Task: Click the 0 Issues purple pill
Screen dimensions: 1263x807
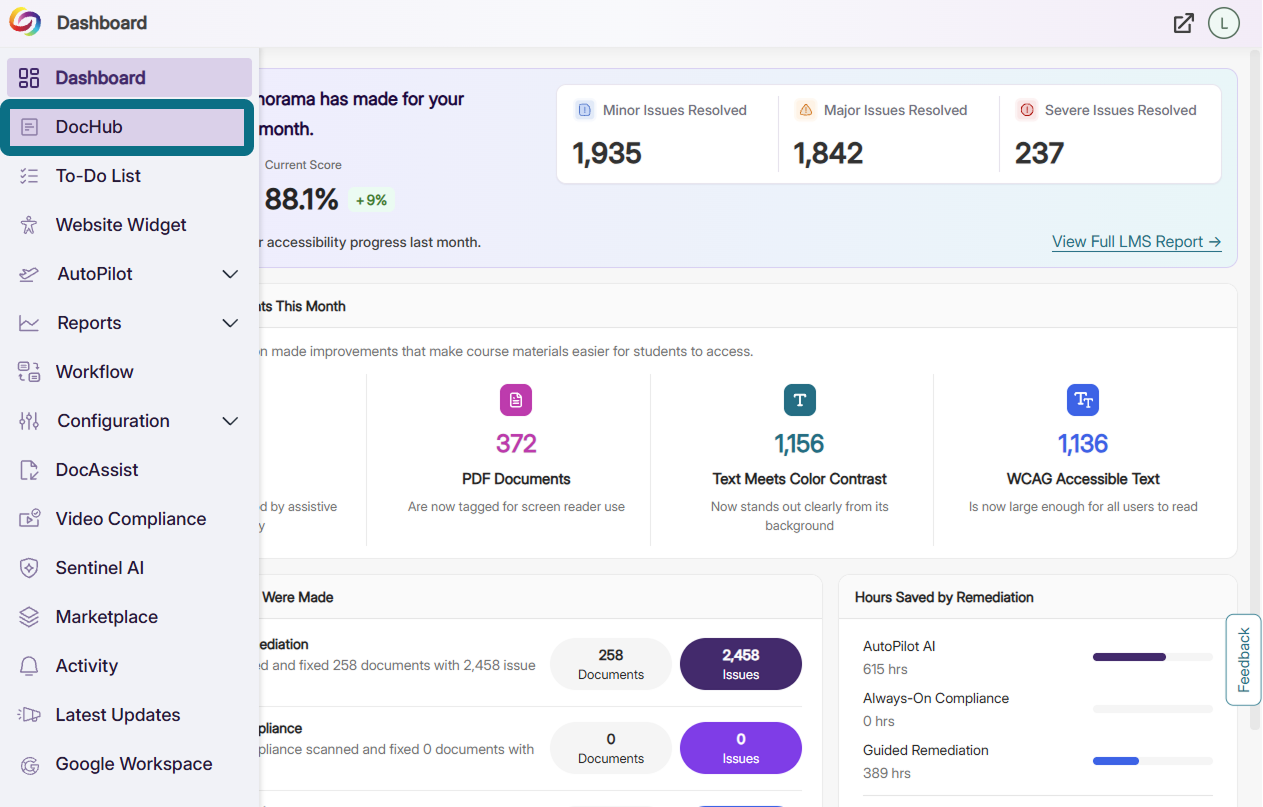Action: click(741, 748)
